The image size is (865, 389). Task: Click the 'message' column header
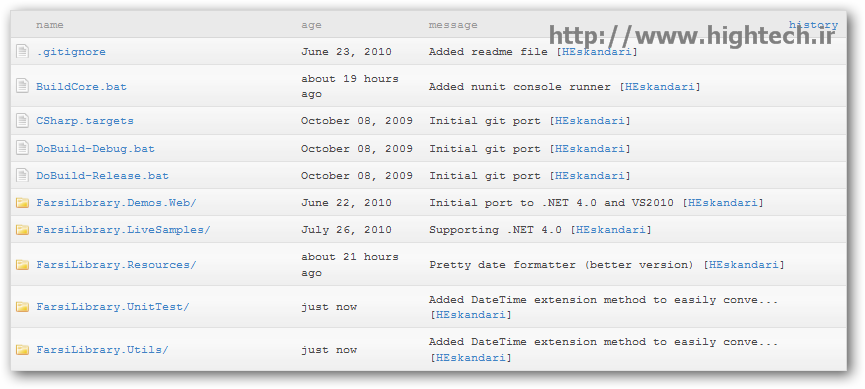(x=453, y=25)
